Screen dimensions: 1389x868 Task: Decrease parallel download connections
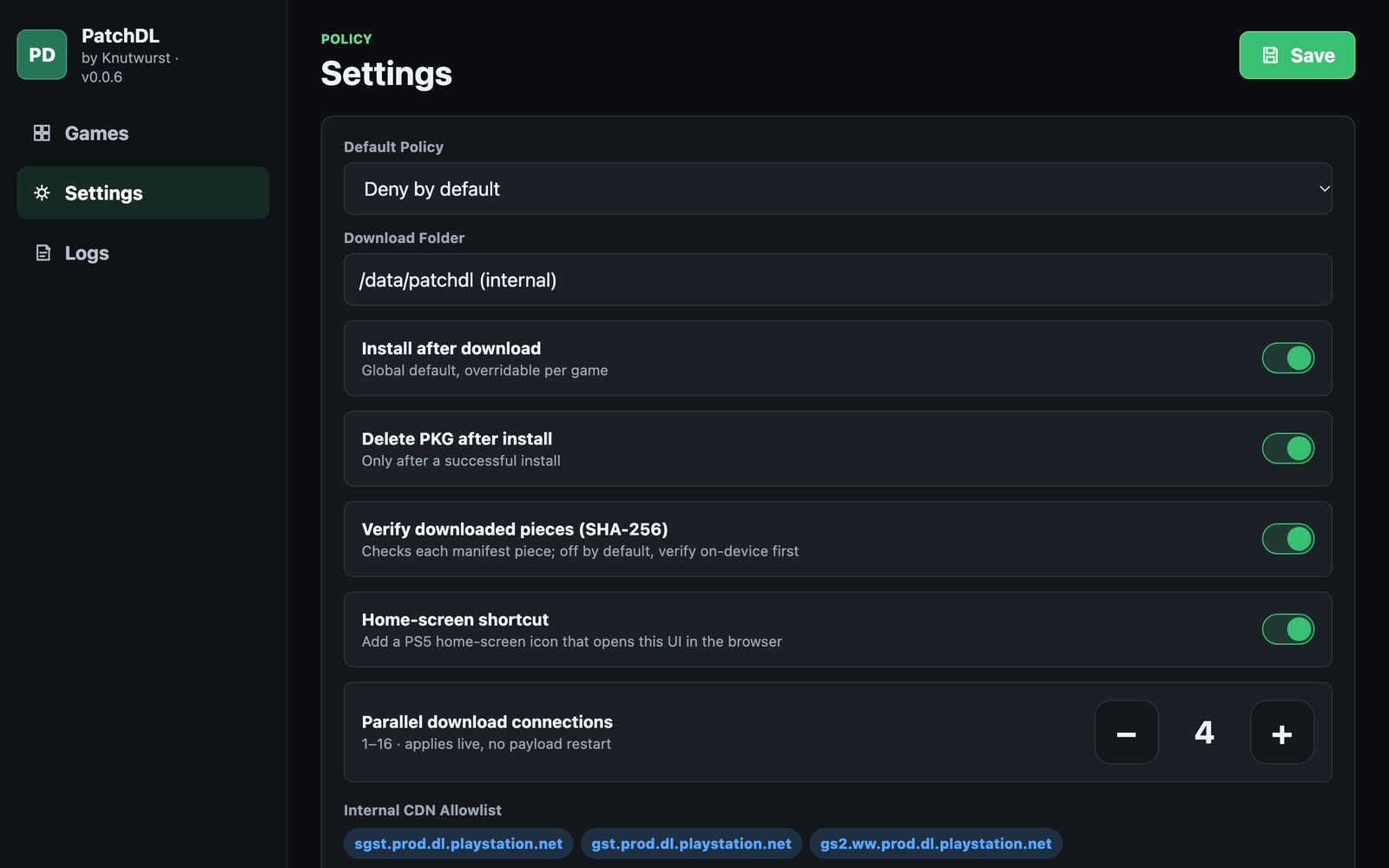coord(1126,733)
